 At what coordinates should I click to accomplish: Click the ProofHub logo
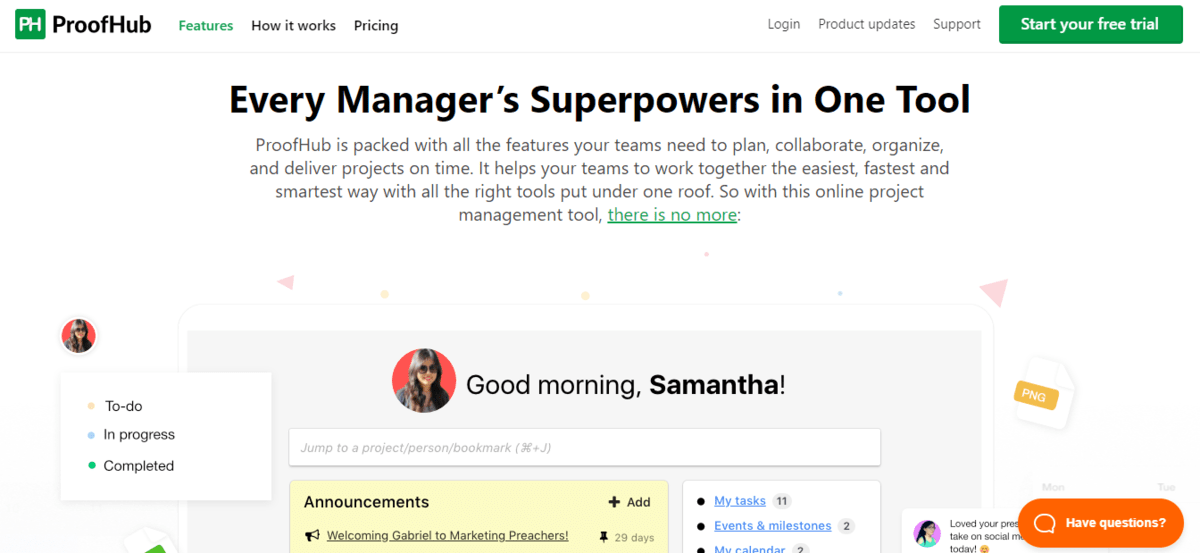[x=83, y=25]
